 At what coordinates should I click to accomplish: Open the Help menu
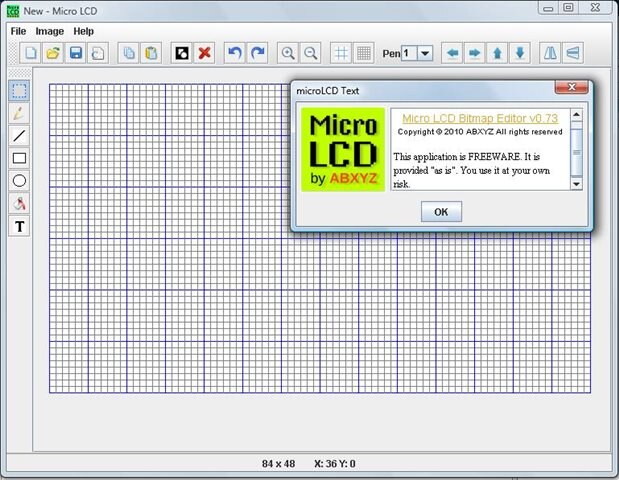84,31
